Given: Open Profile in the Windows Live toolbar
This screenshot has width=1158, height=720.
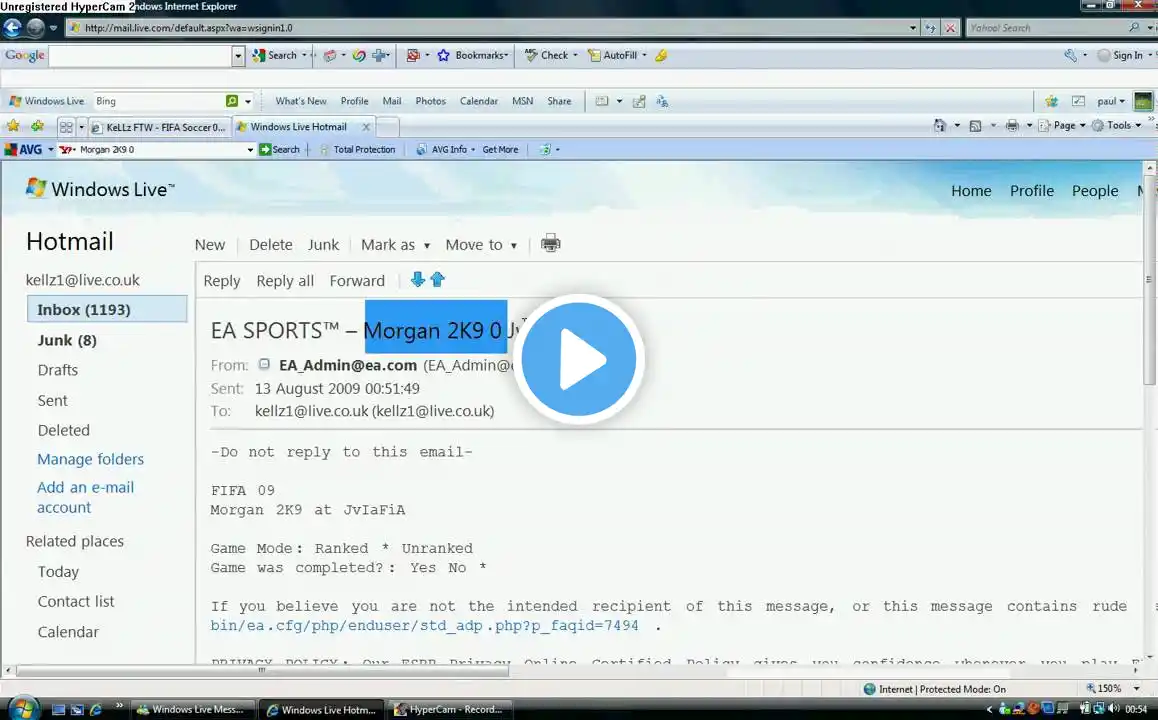Looking at the screenshot, I should 354,101.
